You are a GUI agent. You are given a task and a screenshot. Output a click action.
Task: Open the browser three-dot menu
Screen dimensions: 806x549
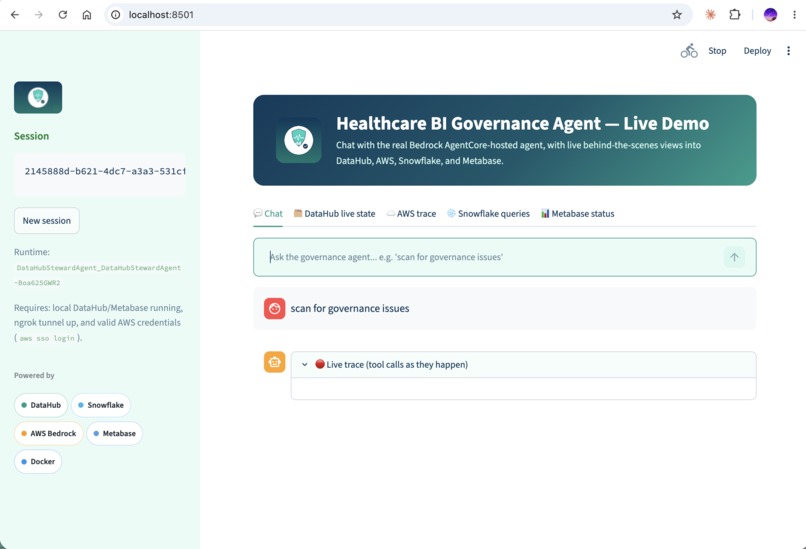(x=794, y=15)
